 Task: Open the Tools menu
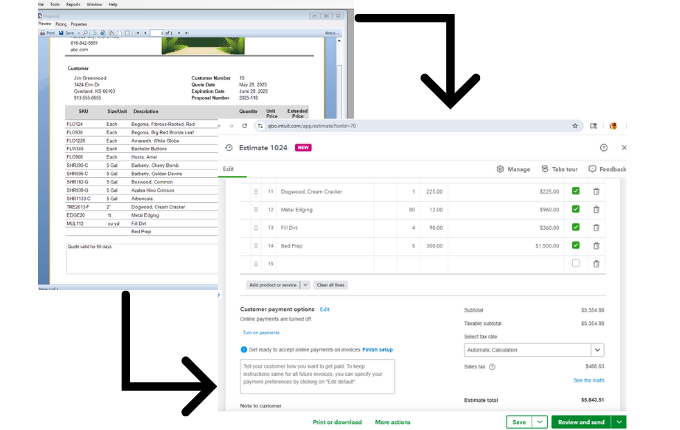coord(55,4)
